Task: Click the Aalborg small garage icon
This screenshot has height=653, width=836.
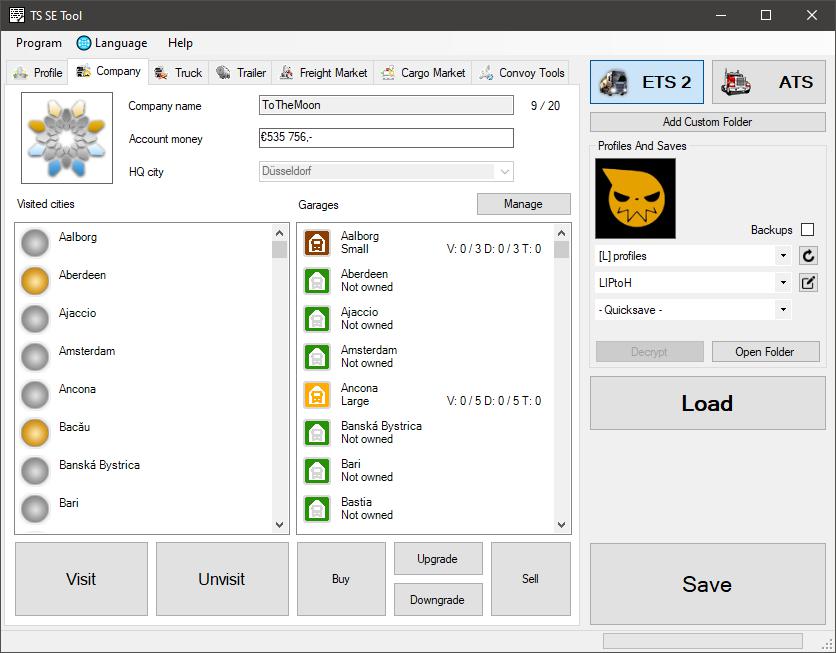Action: tap(317, 243)
